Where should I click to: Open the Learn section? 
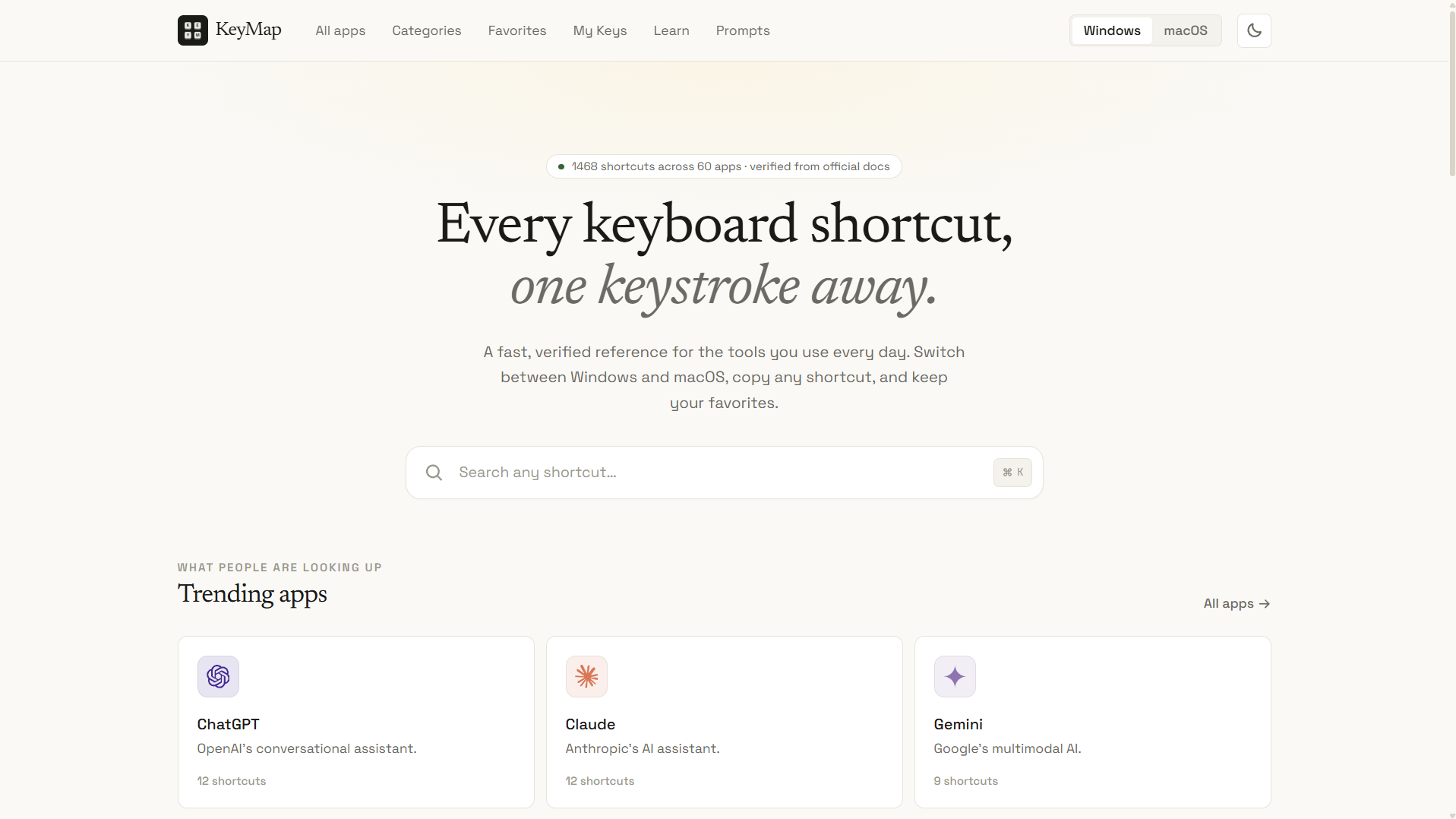point(671,30)
